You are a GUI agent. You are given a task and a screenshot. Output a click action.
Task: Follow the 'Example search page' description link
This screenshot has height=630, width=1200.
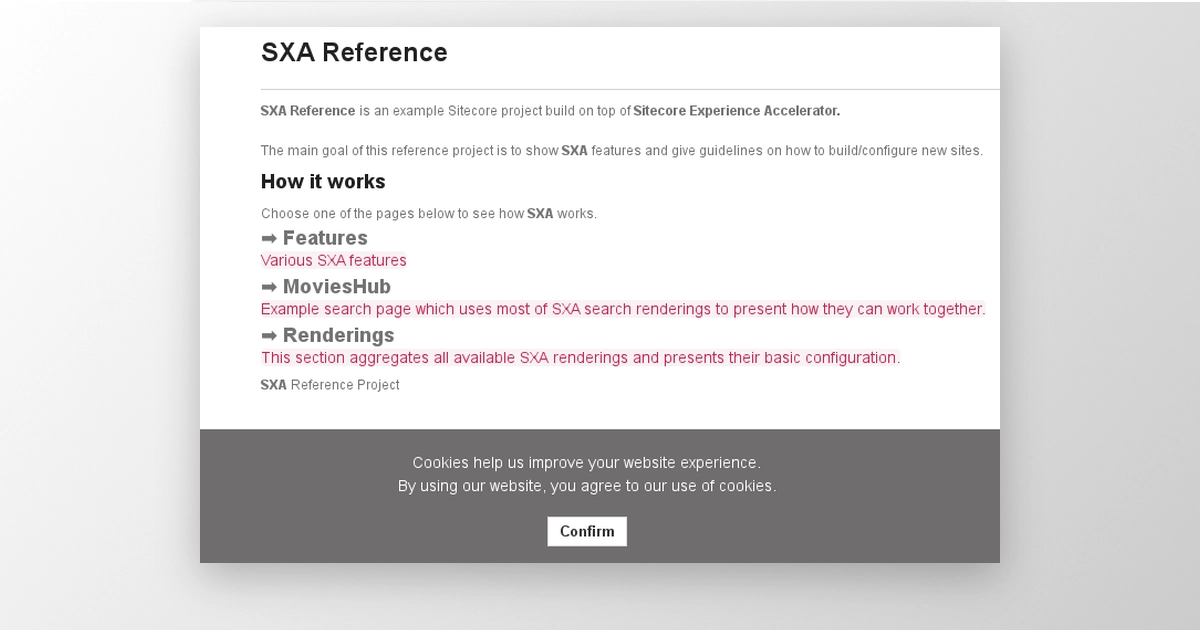(623, 309)
